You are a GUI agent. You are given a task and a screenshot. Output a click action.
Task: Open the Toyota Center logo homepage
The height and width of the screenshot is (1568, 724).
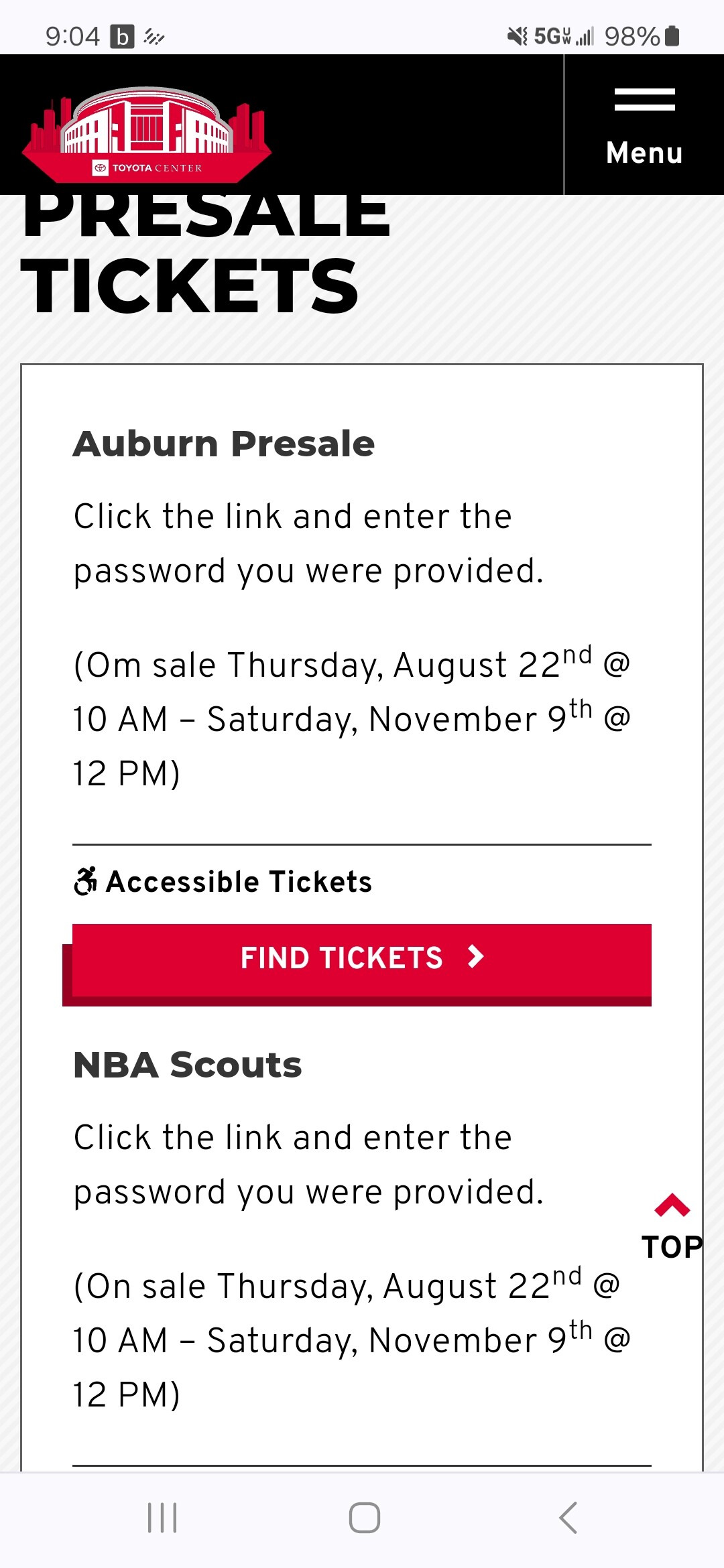point(146,134)
